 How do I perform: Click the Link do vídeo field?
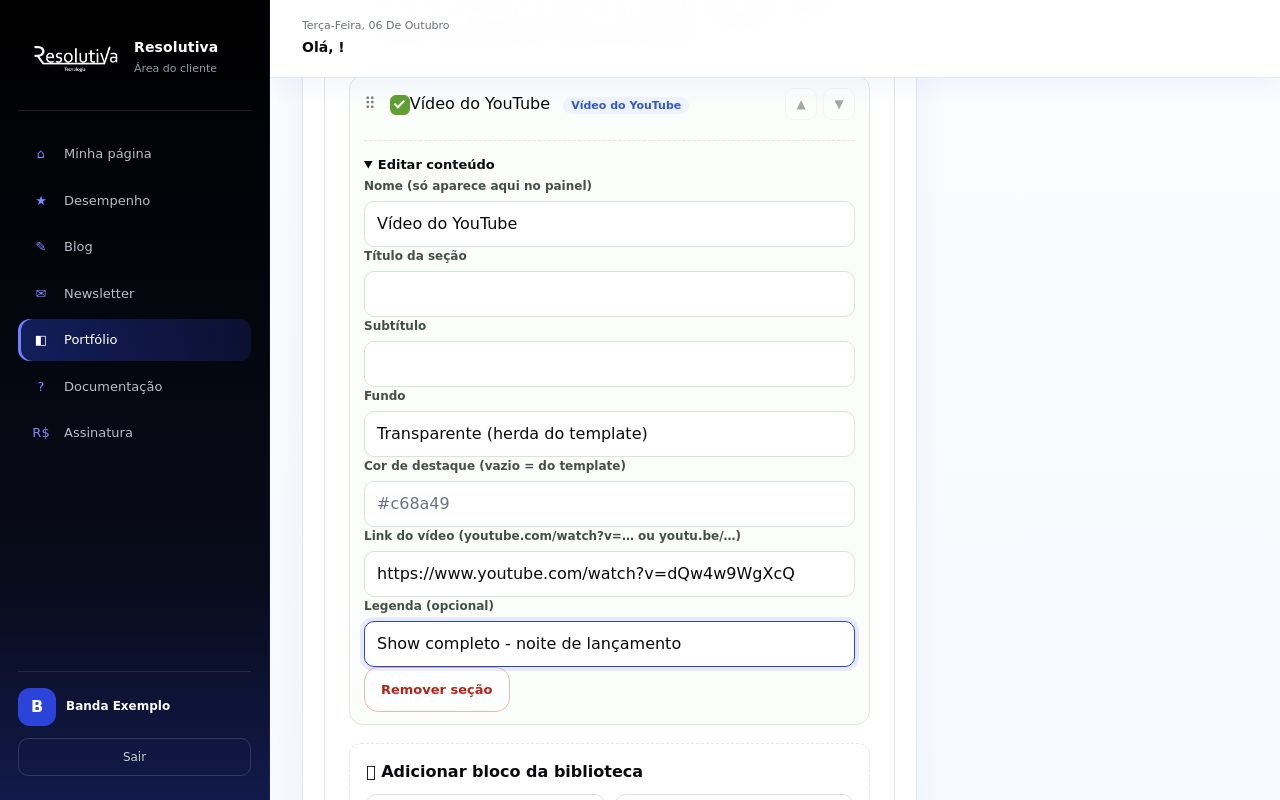click(609, 574)
